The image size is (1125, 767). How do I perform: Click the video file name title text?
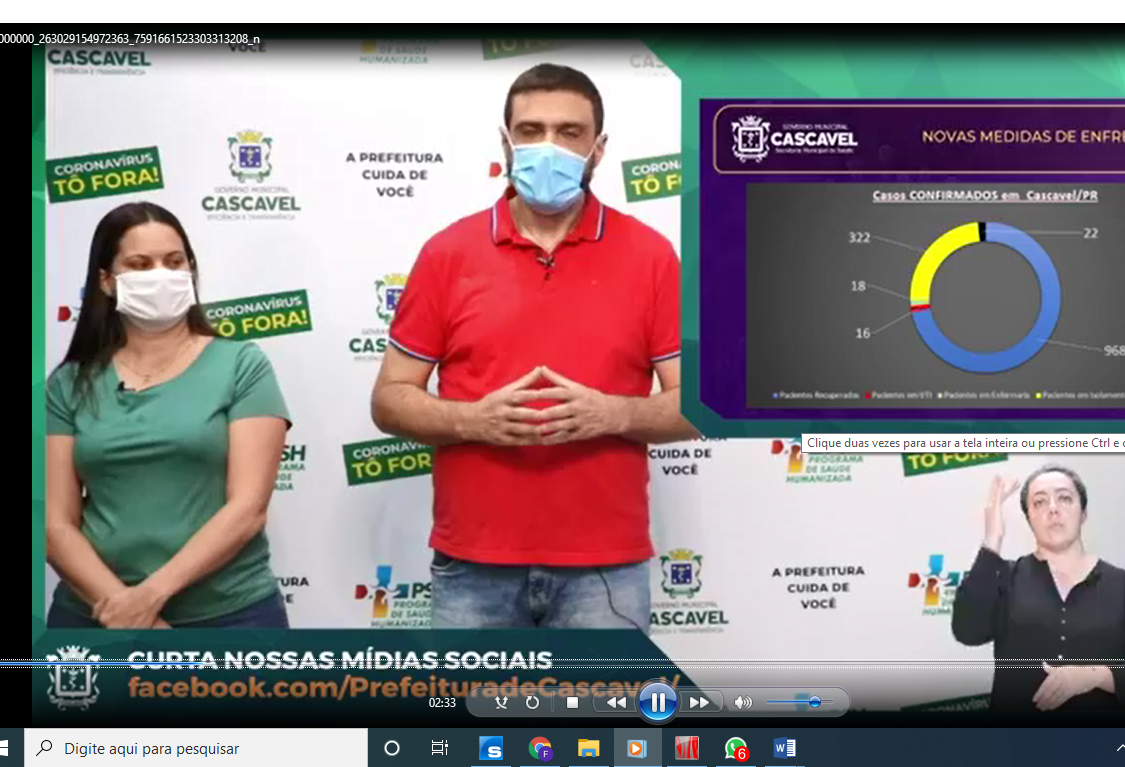click(130, 39)
